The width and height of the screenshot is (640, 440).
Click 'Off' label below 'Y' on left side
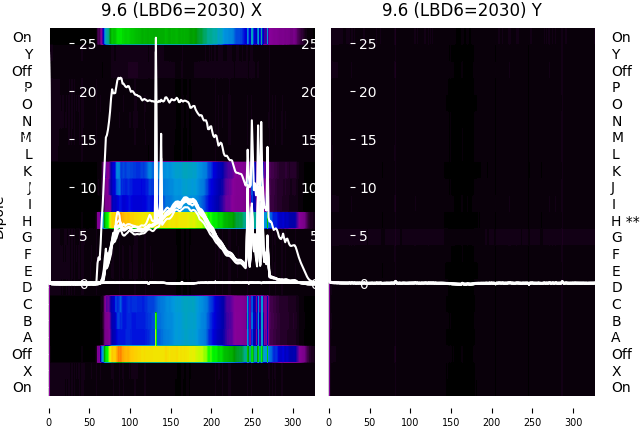click(x=22, y=71)
